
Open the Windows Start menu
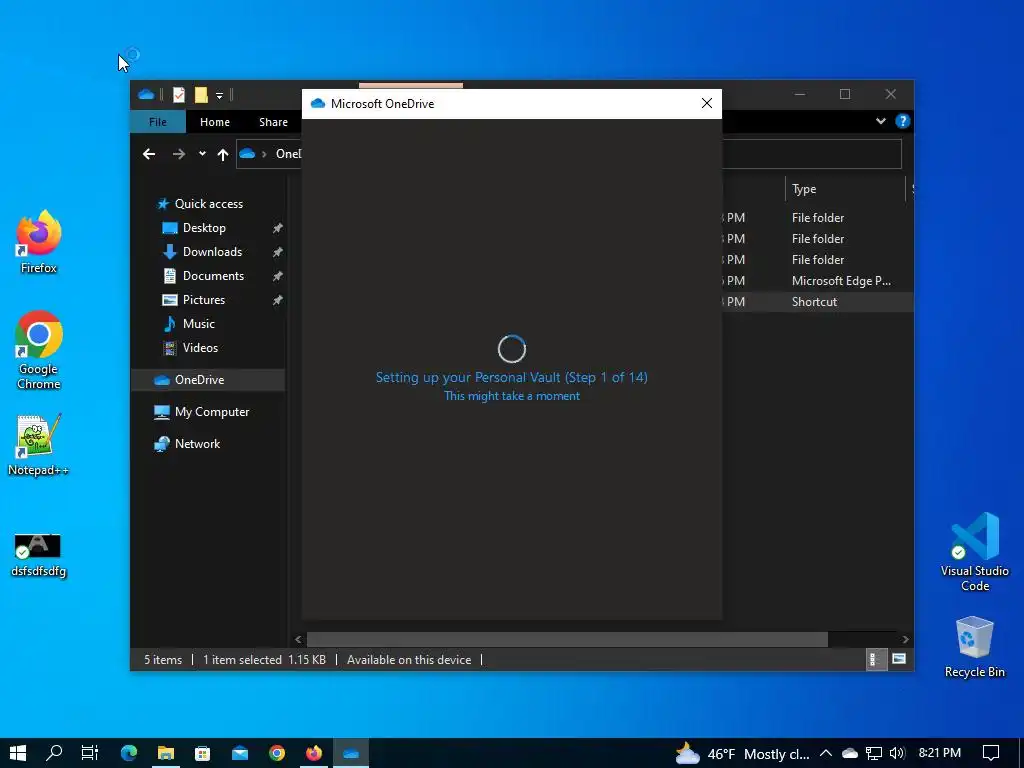pos(18,753)
